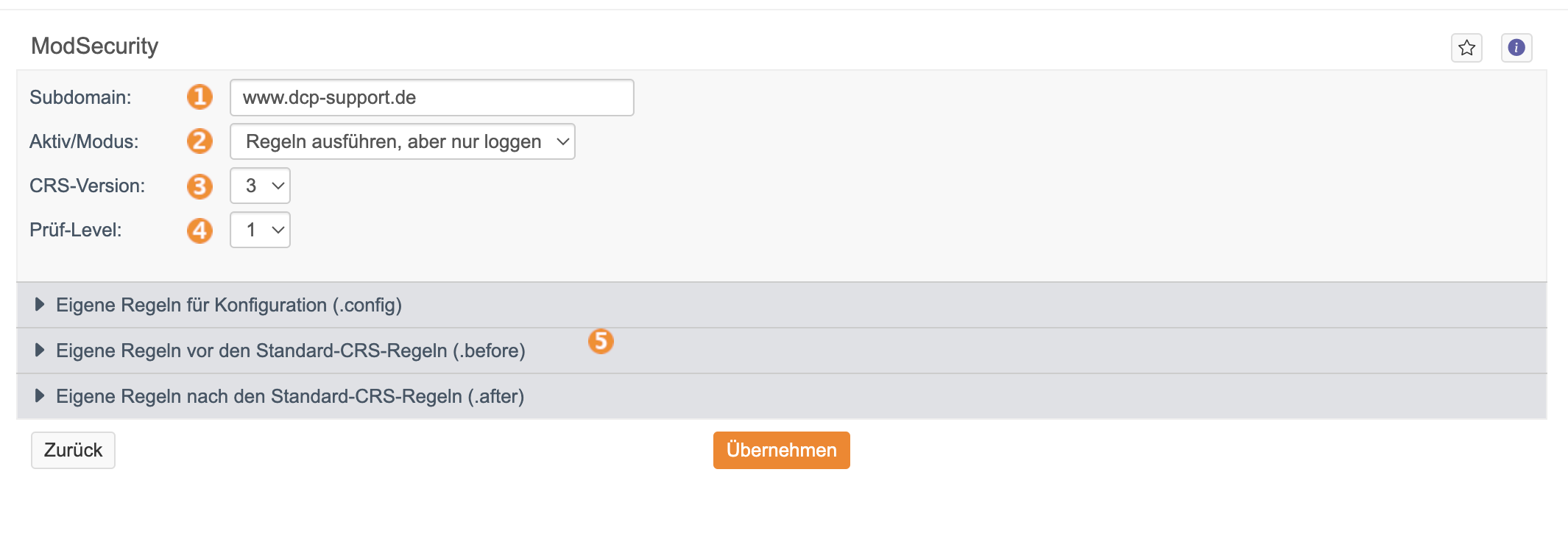Image resolution: width=1568 pixels, height=542 pixels.
Task: Click orange marker number 3
Action: point(199,186)
